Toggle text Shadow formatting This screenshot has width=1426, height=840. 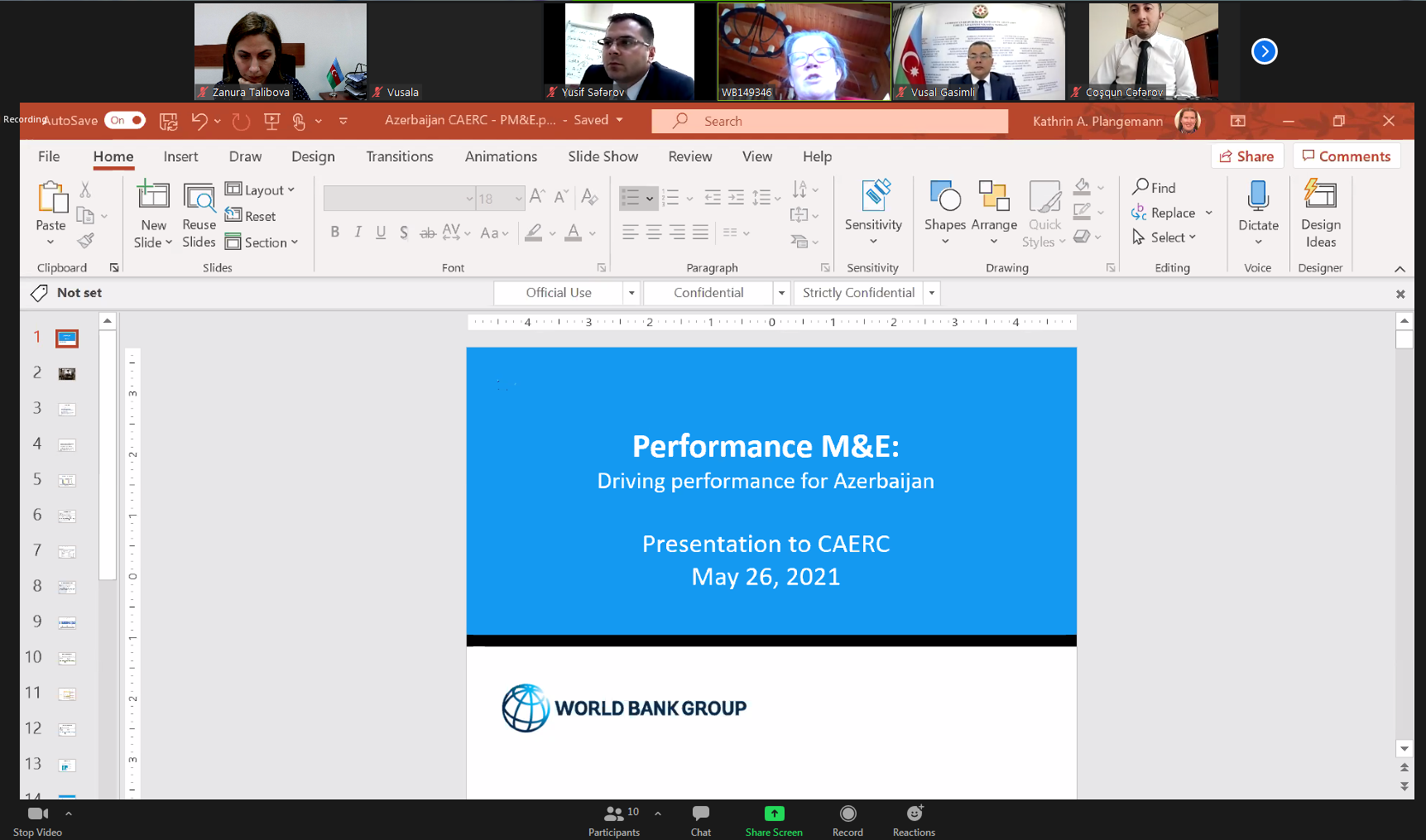pos(404,233)
